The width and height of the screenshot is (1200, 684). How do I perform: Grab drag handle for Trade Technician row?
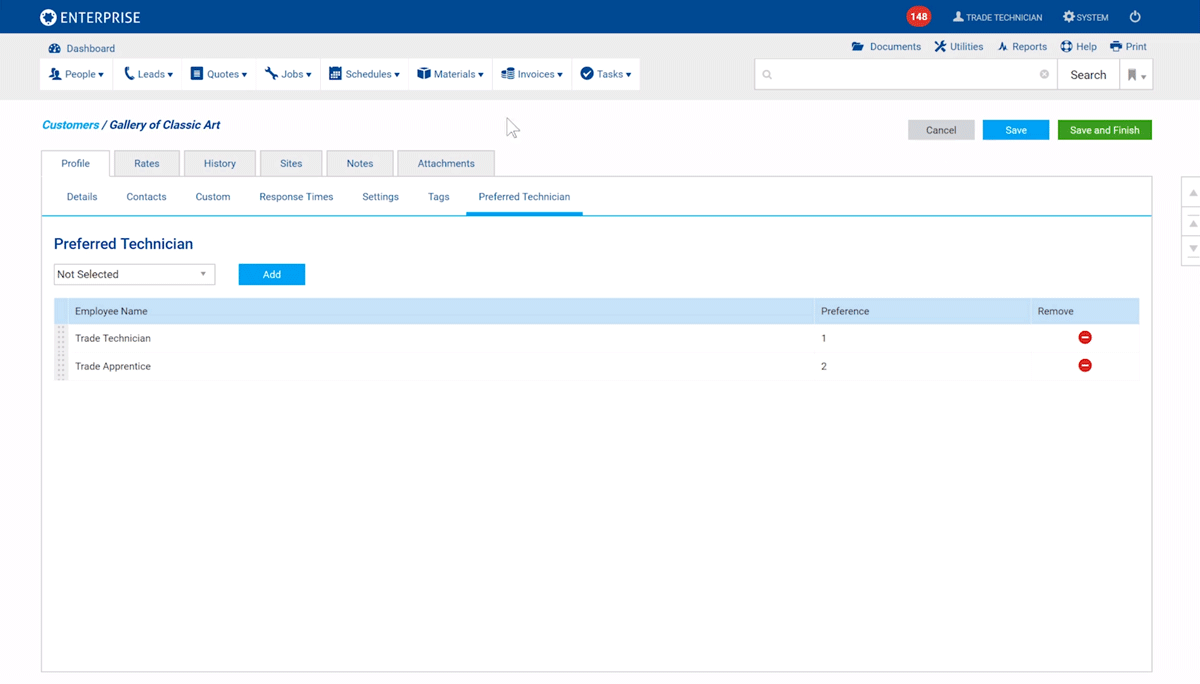click(x=61, y=338)
